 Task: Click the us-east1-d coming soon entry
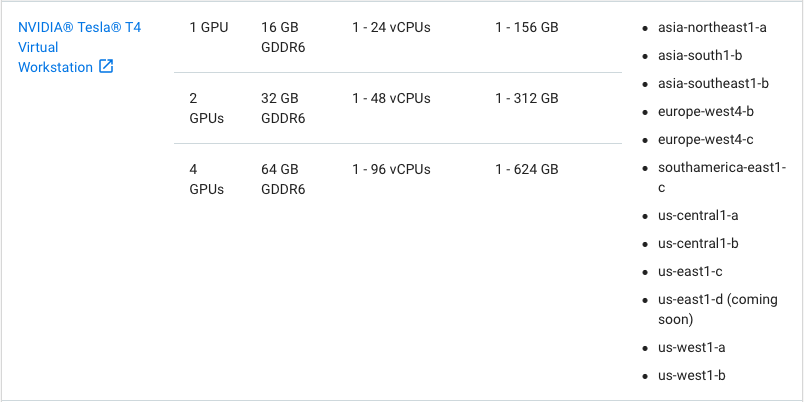coord(718,309)
